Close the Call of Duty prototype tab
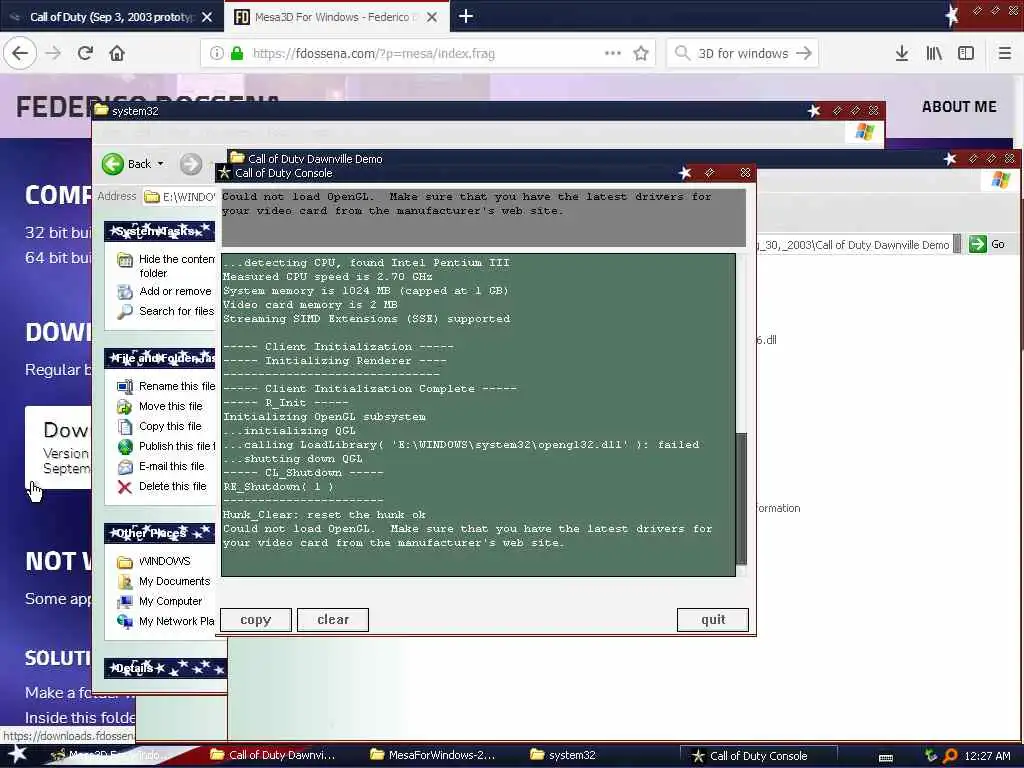 tap(207, 17)
